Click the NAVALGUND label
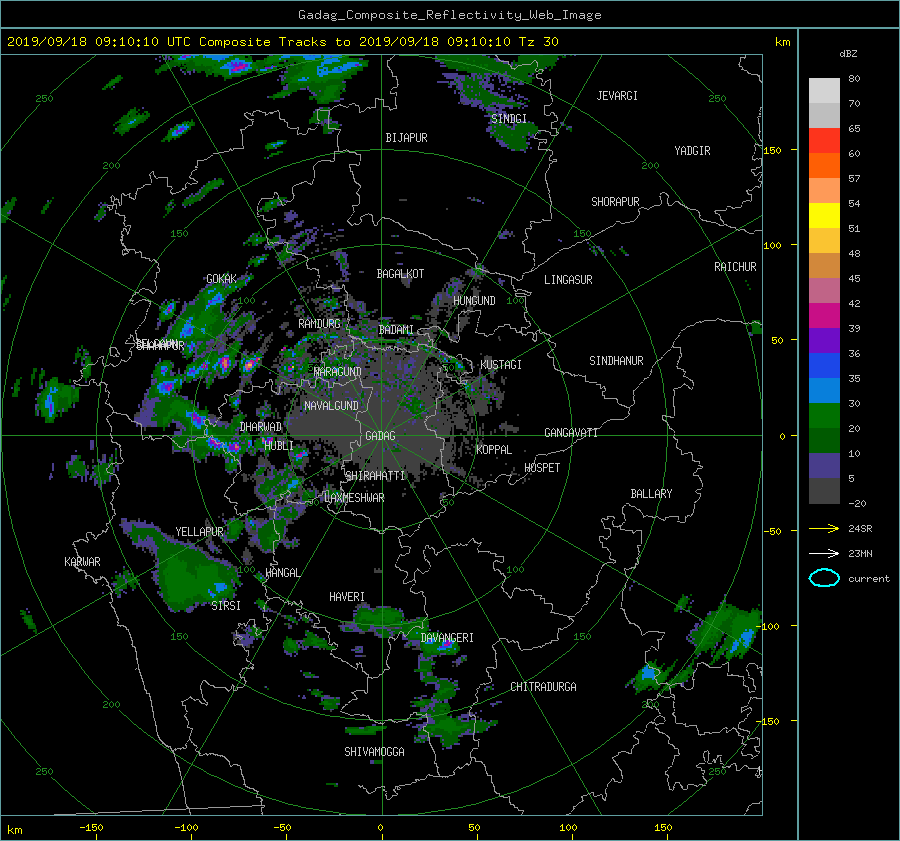900x841 pixels. tap(331, 406)
